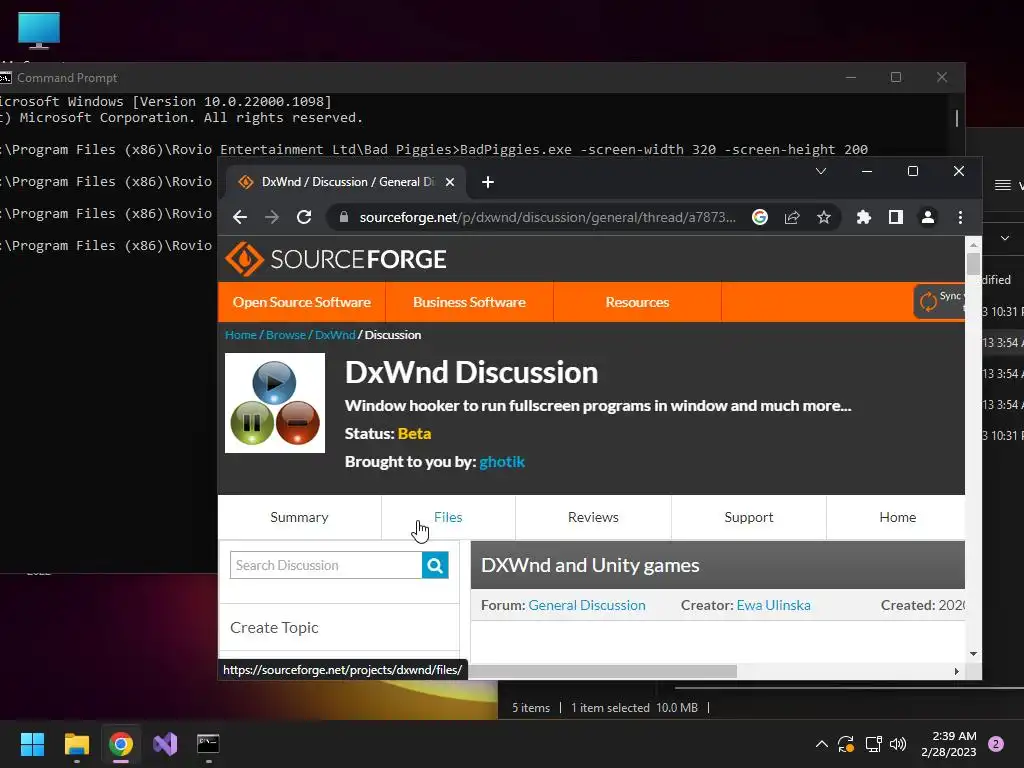Open the Open Source Software menu
This screenshot has width=1024, height=768.
tap(302, 302)
